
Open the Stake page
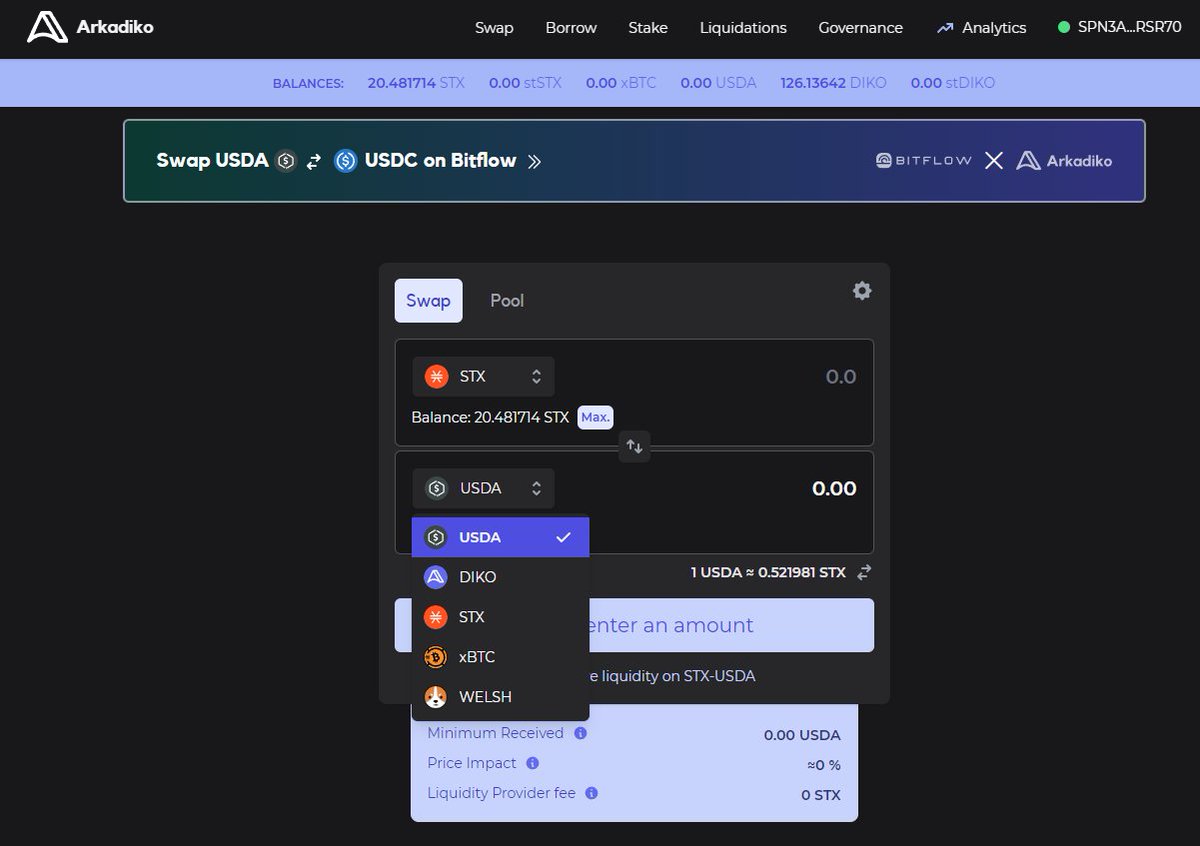point(648,28)
